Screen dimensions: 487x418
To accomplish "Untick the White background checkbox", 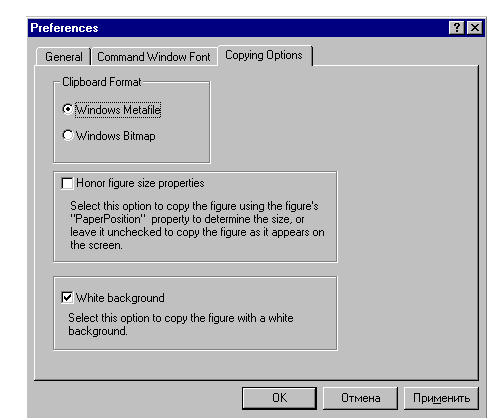I will click(x=67, y=297).
